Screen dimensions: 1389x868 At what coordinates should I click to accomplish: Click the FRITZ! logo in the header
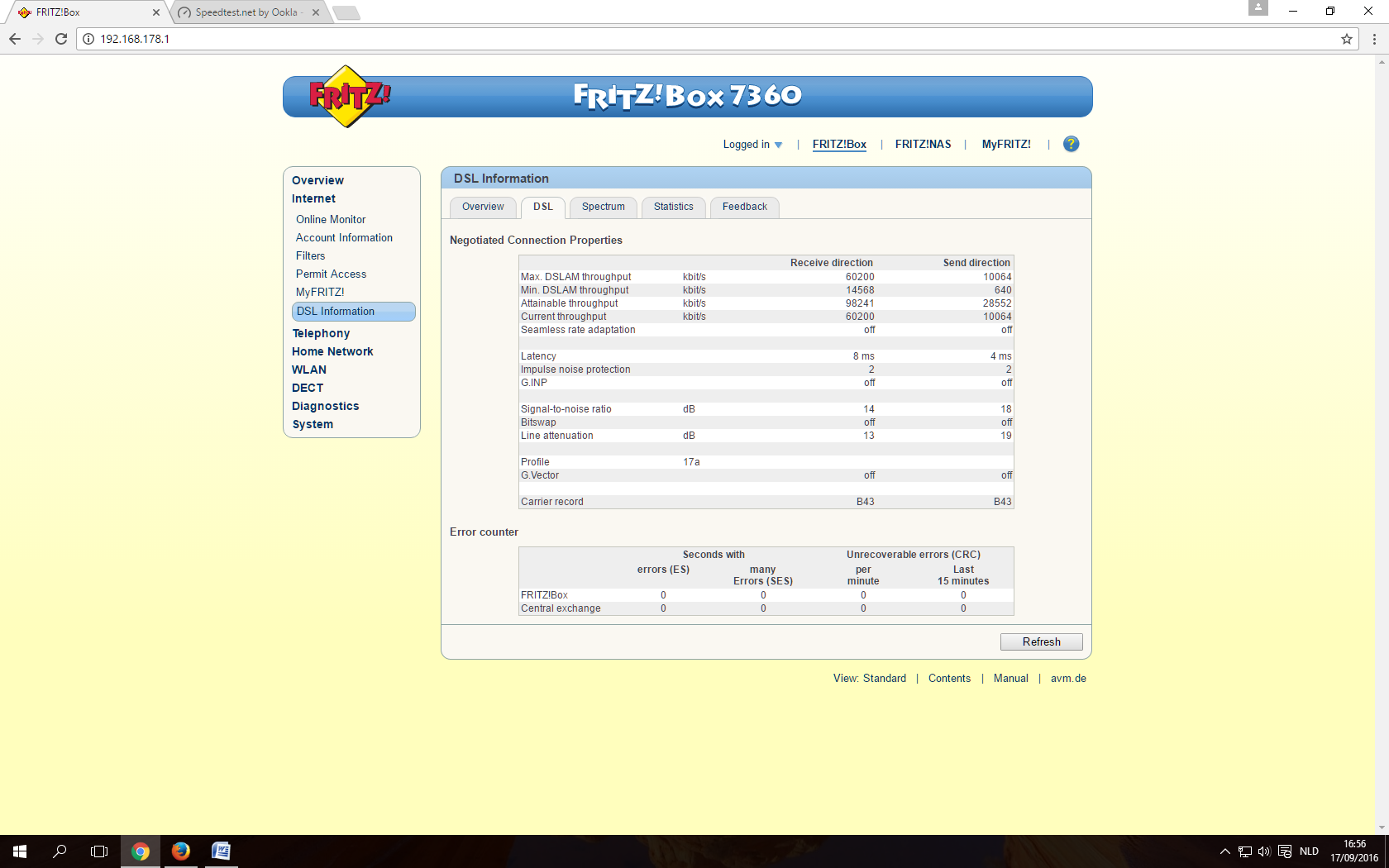349,97
